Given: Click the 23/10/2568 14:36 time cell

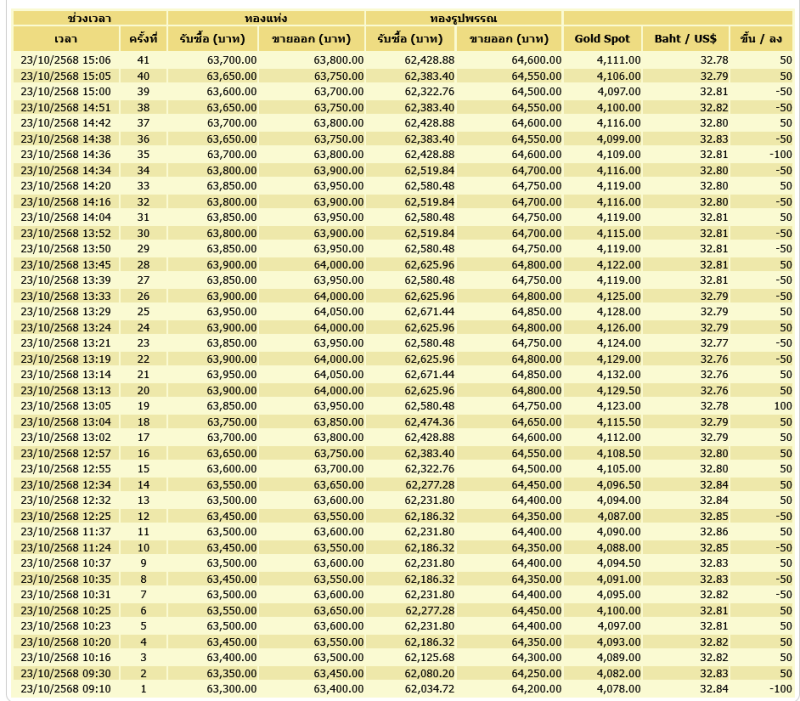Looking at the screenshot, I should 66,154.
